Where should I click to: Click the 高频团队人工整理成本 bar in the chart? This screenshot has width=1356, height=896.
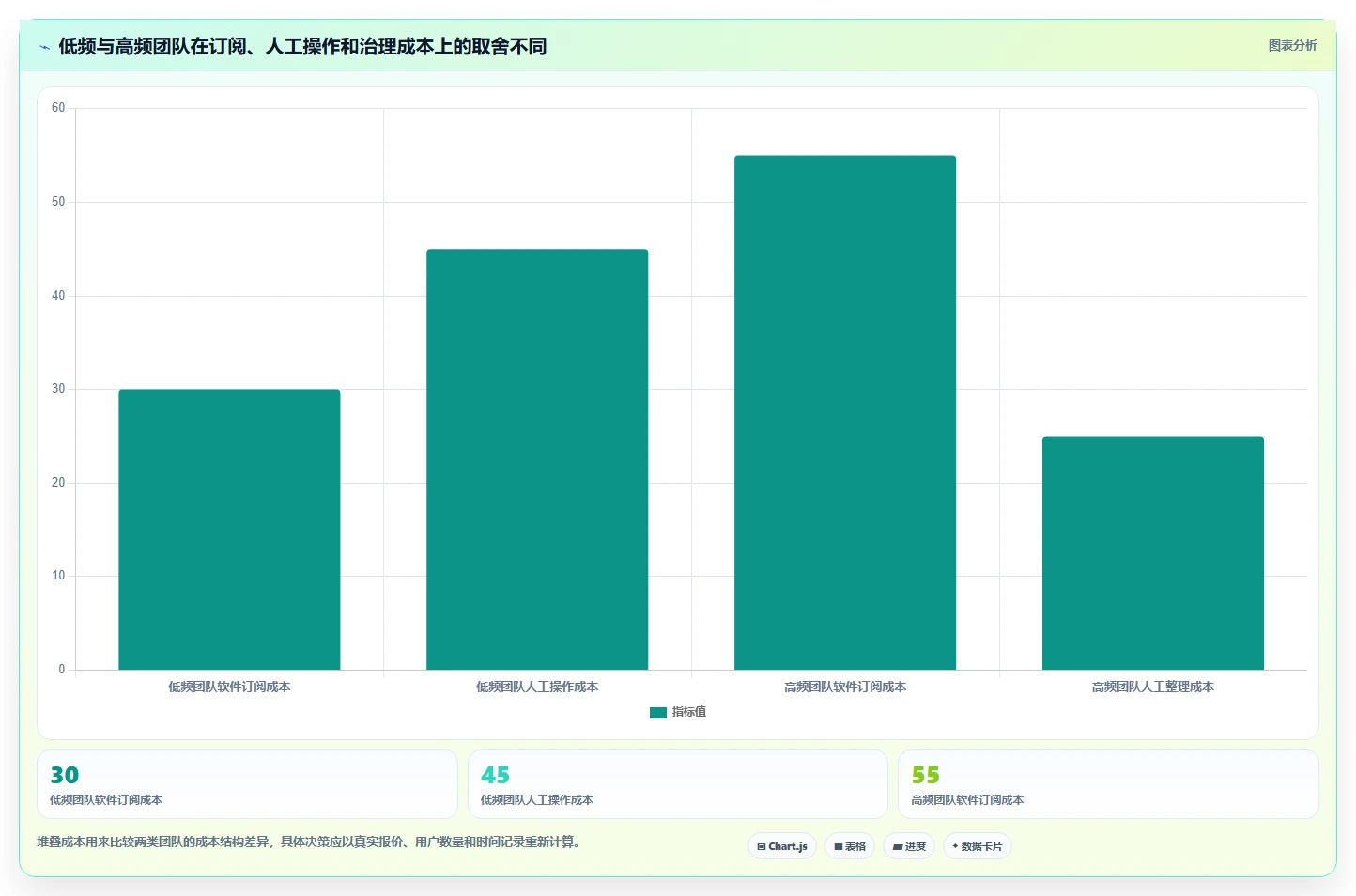1153,553
